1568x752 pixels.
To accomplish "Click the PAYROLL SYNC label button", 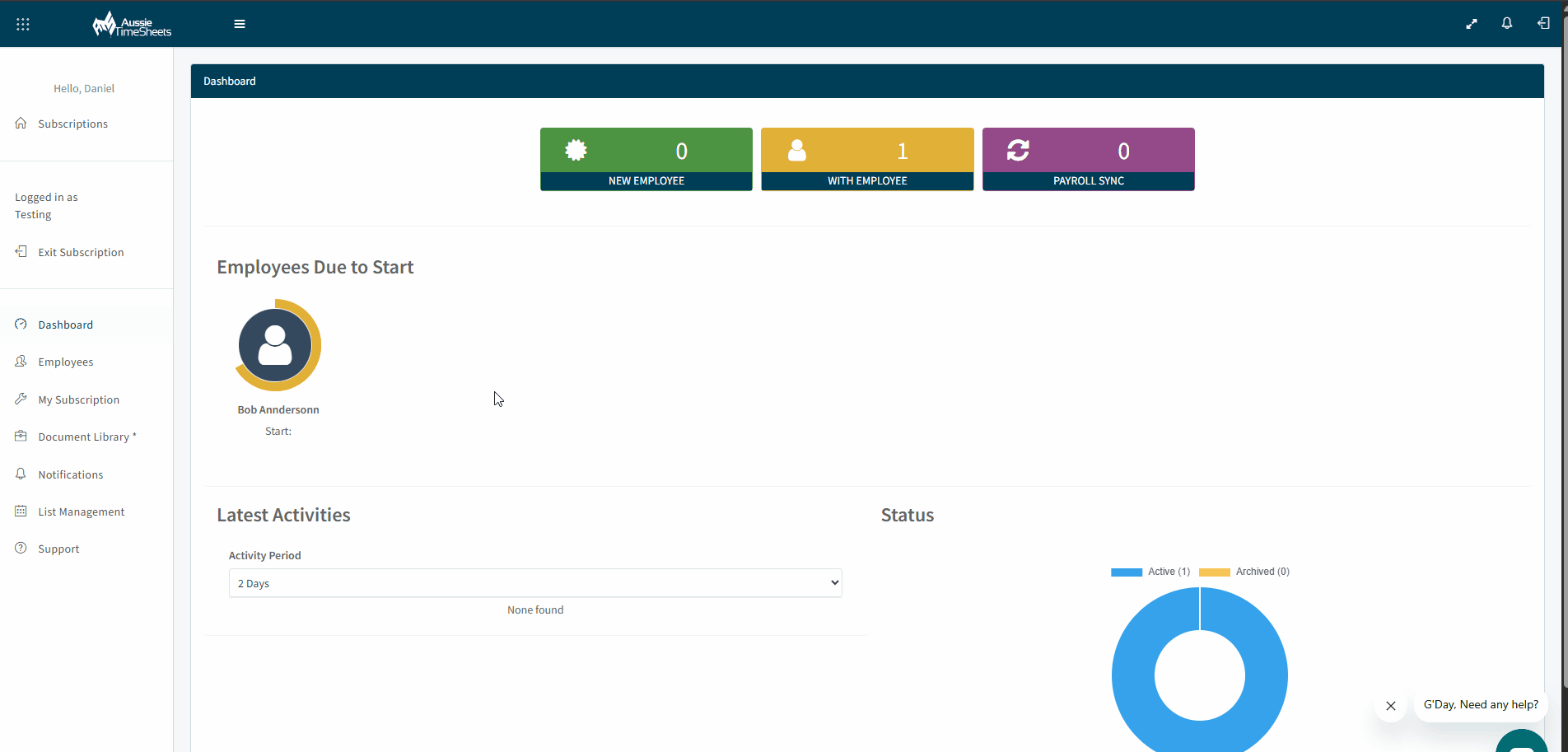I will pyautogui.click(x=1089, y=181).
